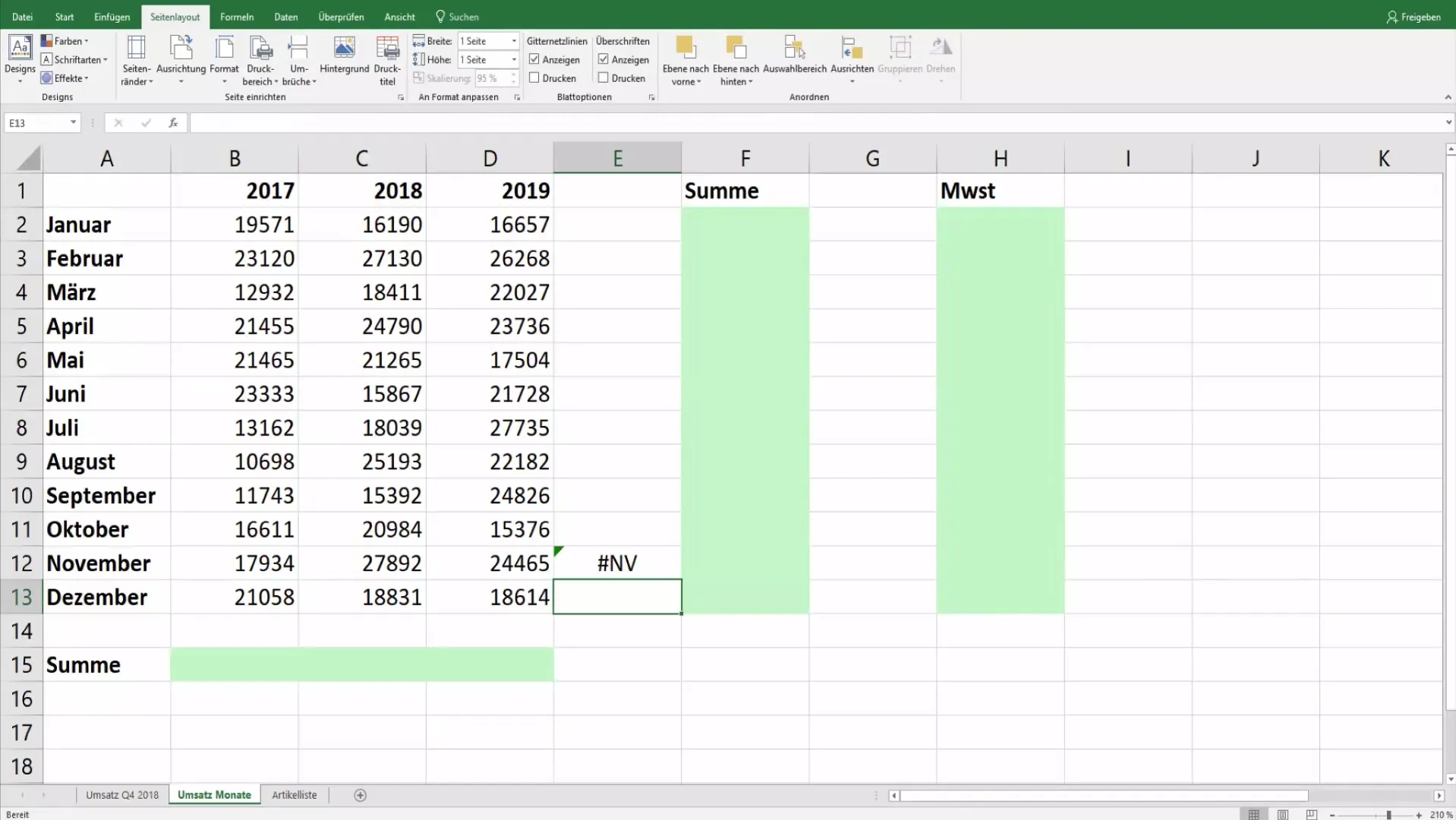The image size is (1456, 820).
Task: Switch to the Daten tab
Action: (x=286, y=17)
